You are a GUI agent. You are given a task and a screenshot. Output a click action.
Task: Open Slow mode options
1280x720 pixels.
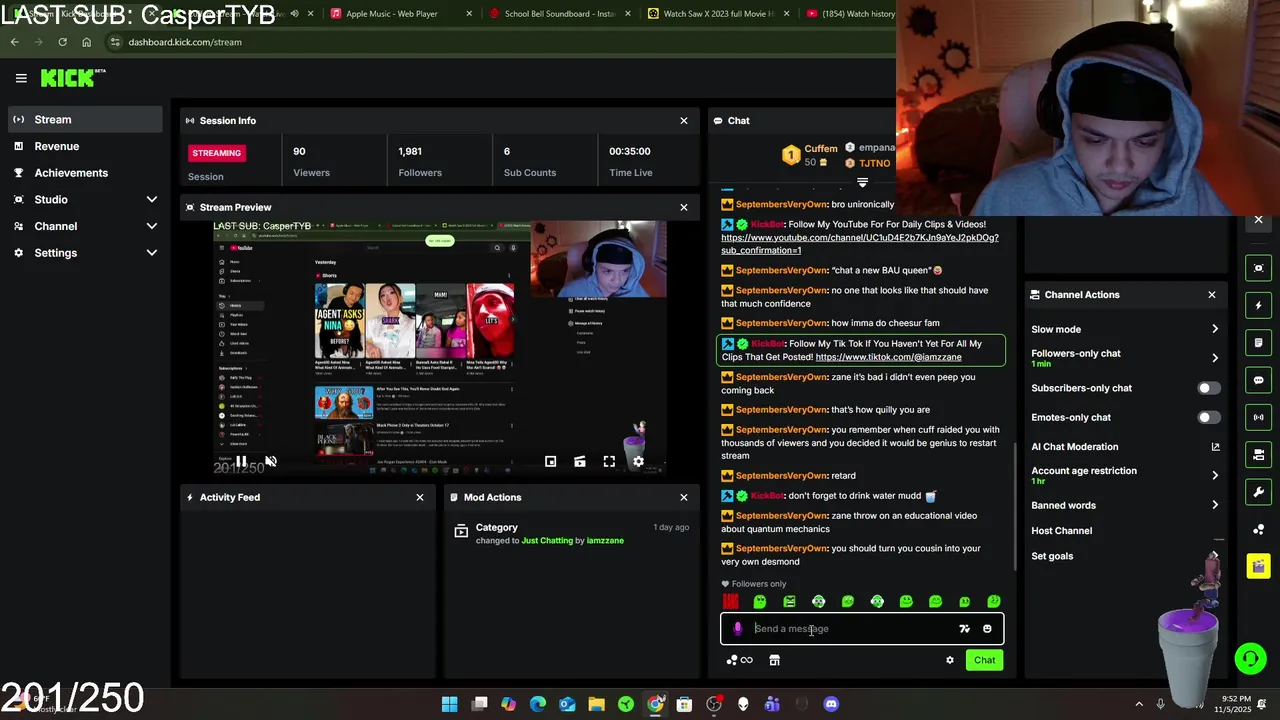point(1125,329)
